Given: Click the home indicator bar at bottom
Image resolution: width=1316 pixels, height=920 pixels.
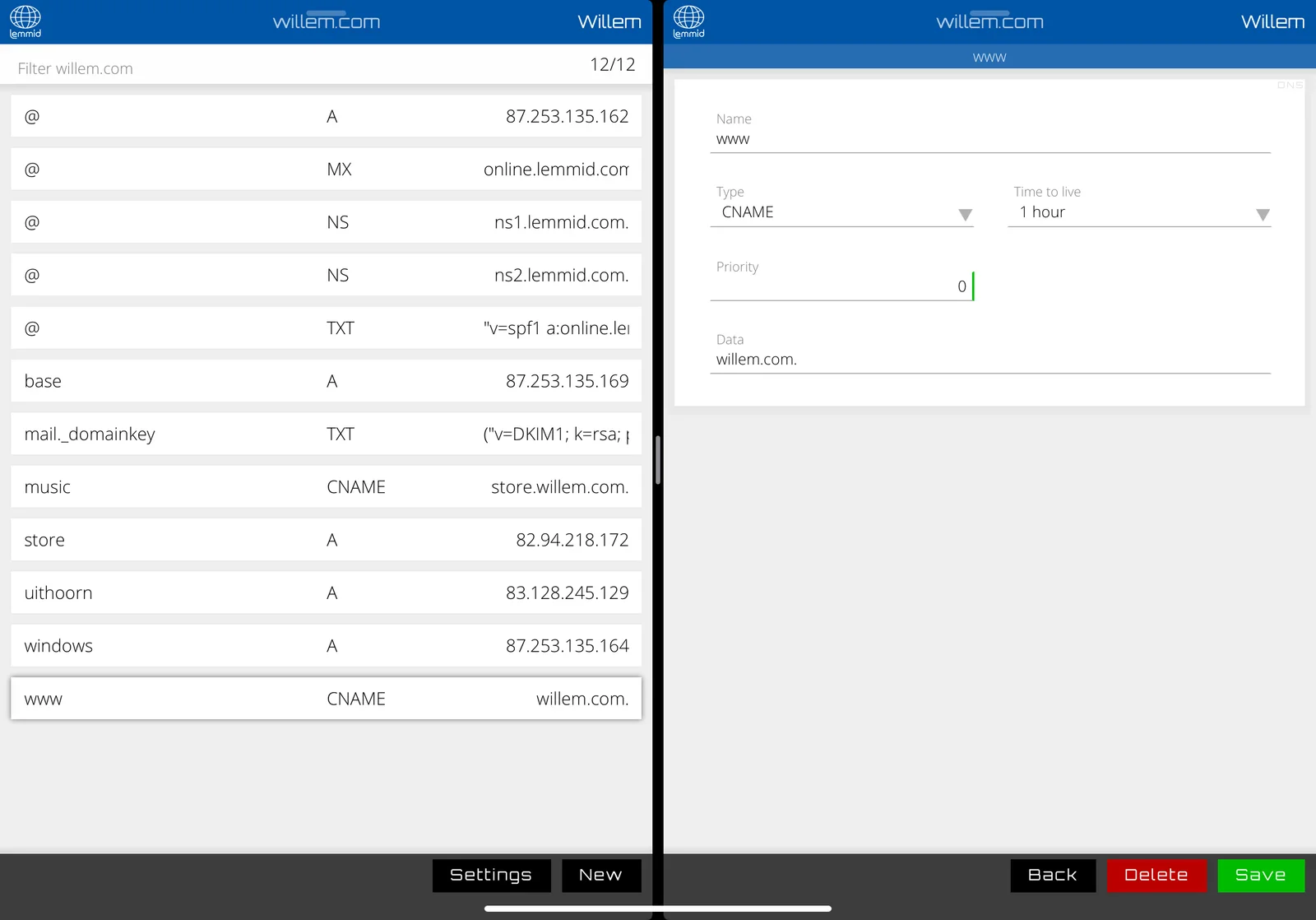Looking at the screenshot, I should click(658, 908).
